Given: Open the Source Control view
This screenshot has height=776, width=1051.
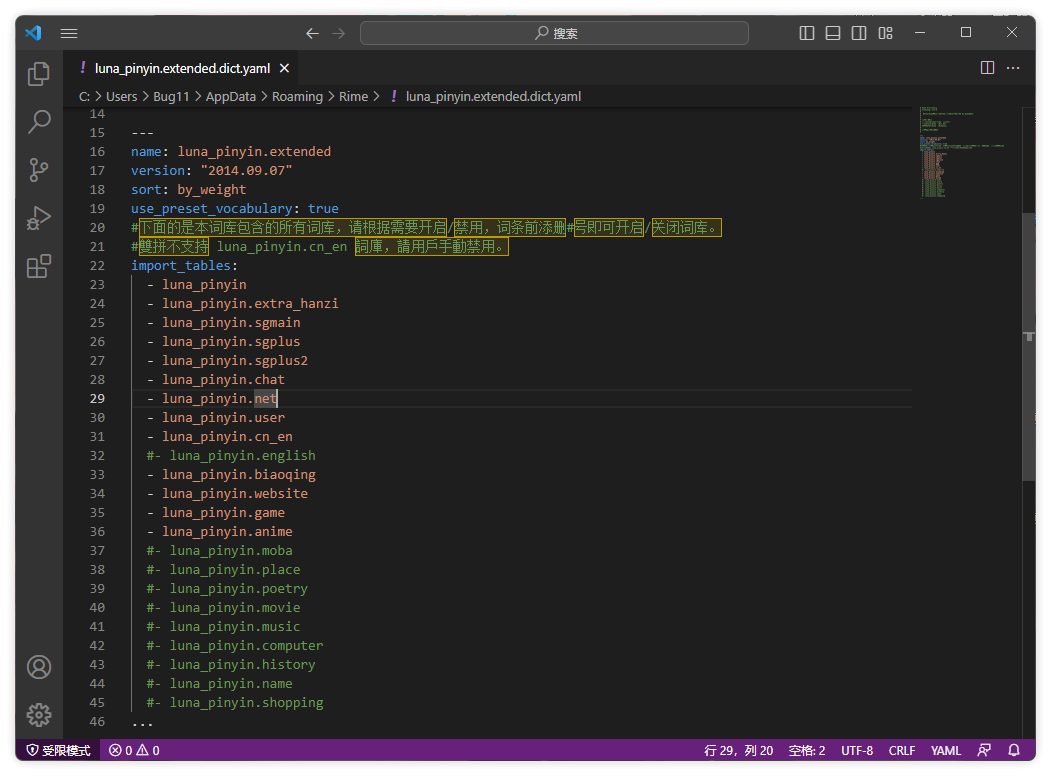Looking at the screenshot, I should (x=39, y=170).
